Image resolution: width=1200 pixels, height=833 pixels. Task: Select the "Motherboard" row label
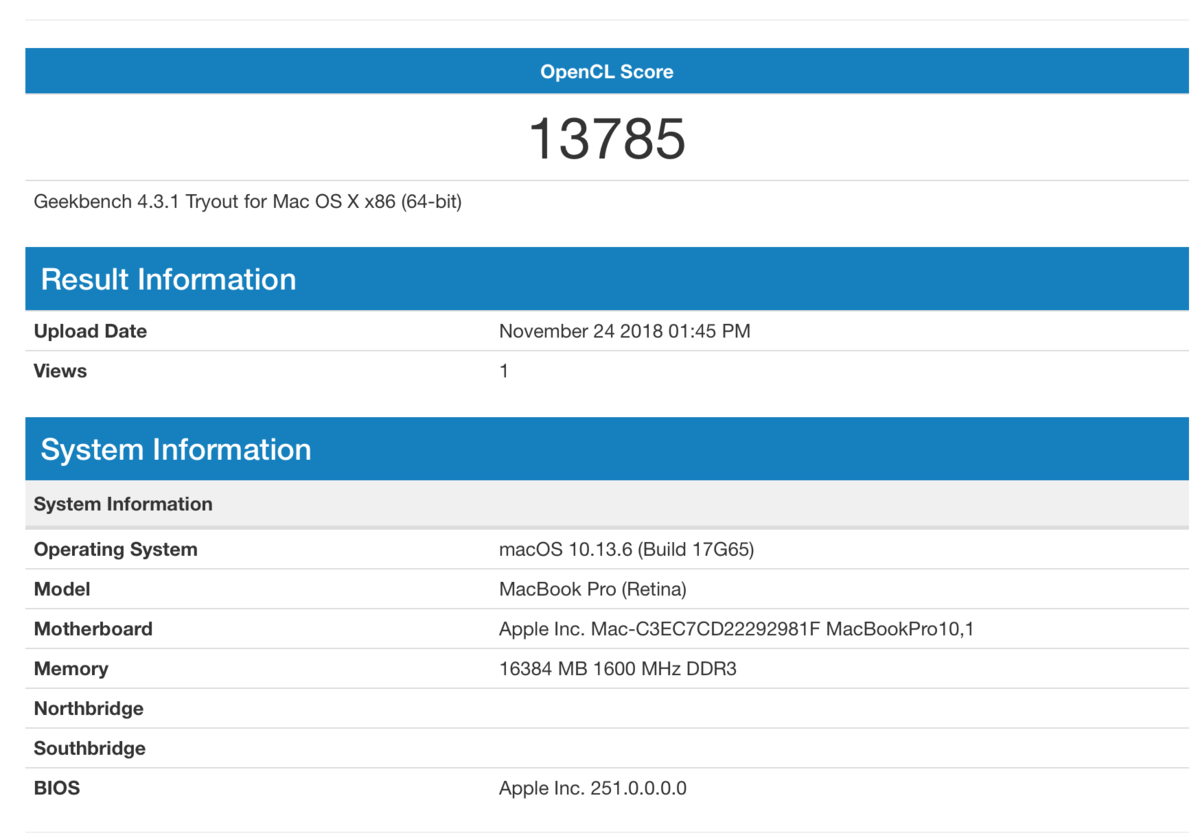[93, 629]
